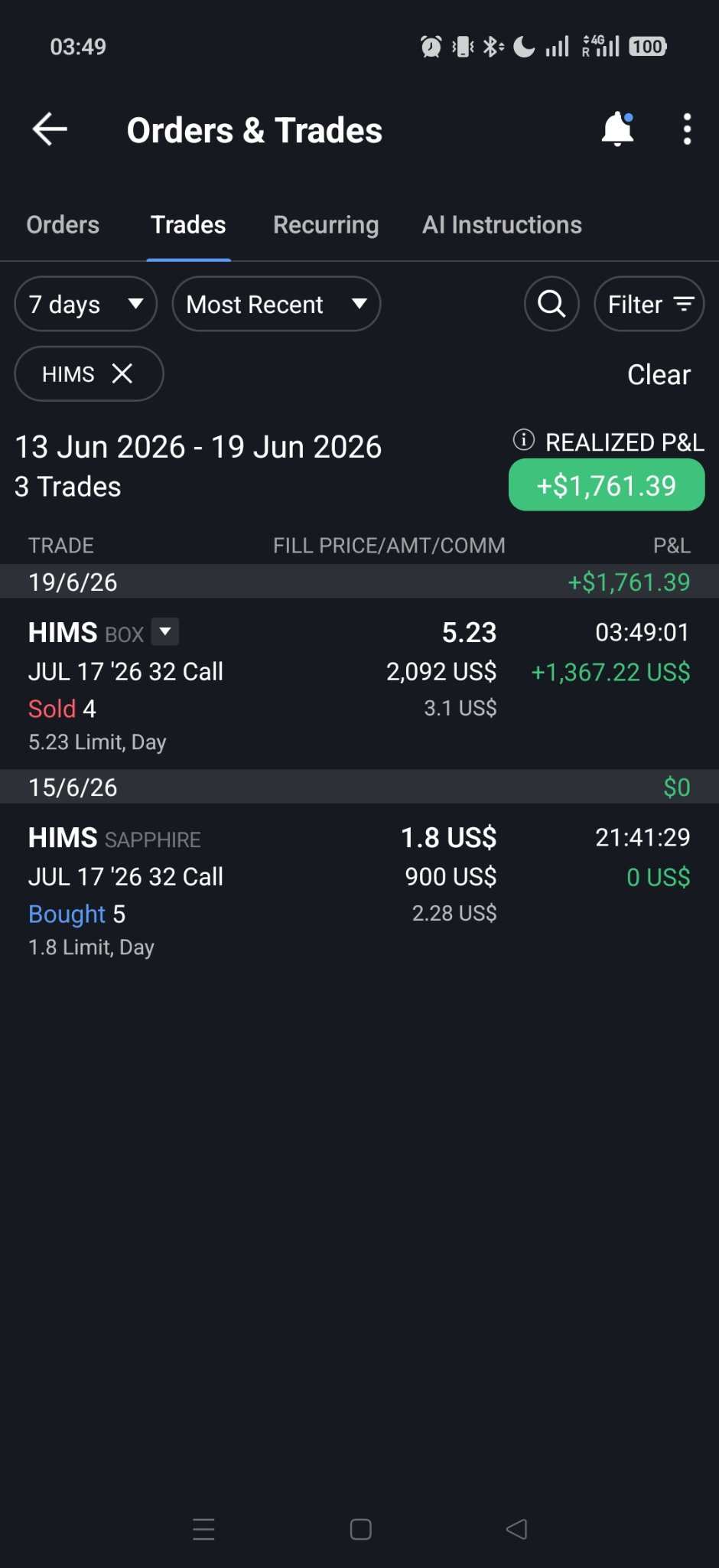Screen dimensions: 719x1568
Task: Open the 7 days period dropdown
Action: coord(86,304)
